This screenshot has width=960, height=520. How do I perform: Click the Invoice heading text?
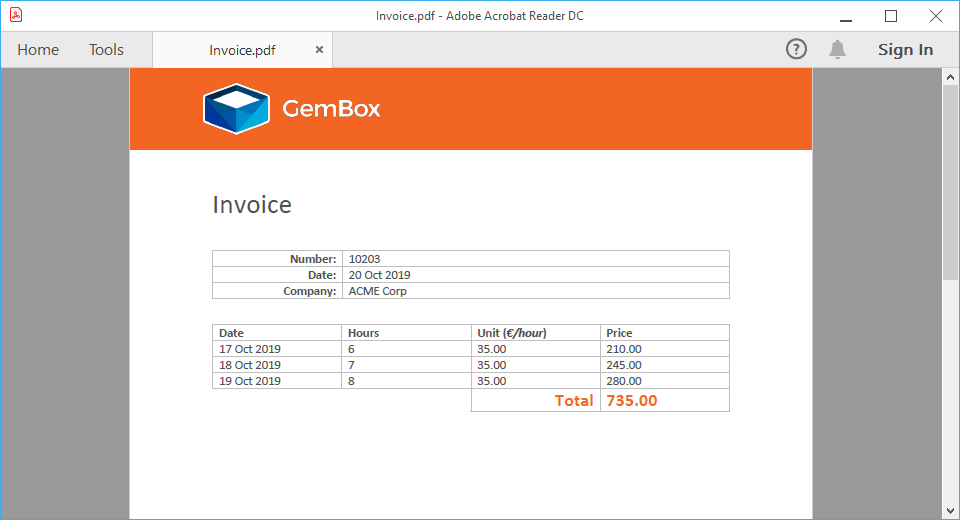(x=252, y=205)
